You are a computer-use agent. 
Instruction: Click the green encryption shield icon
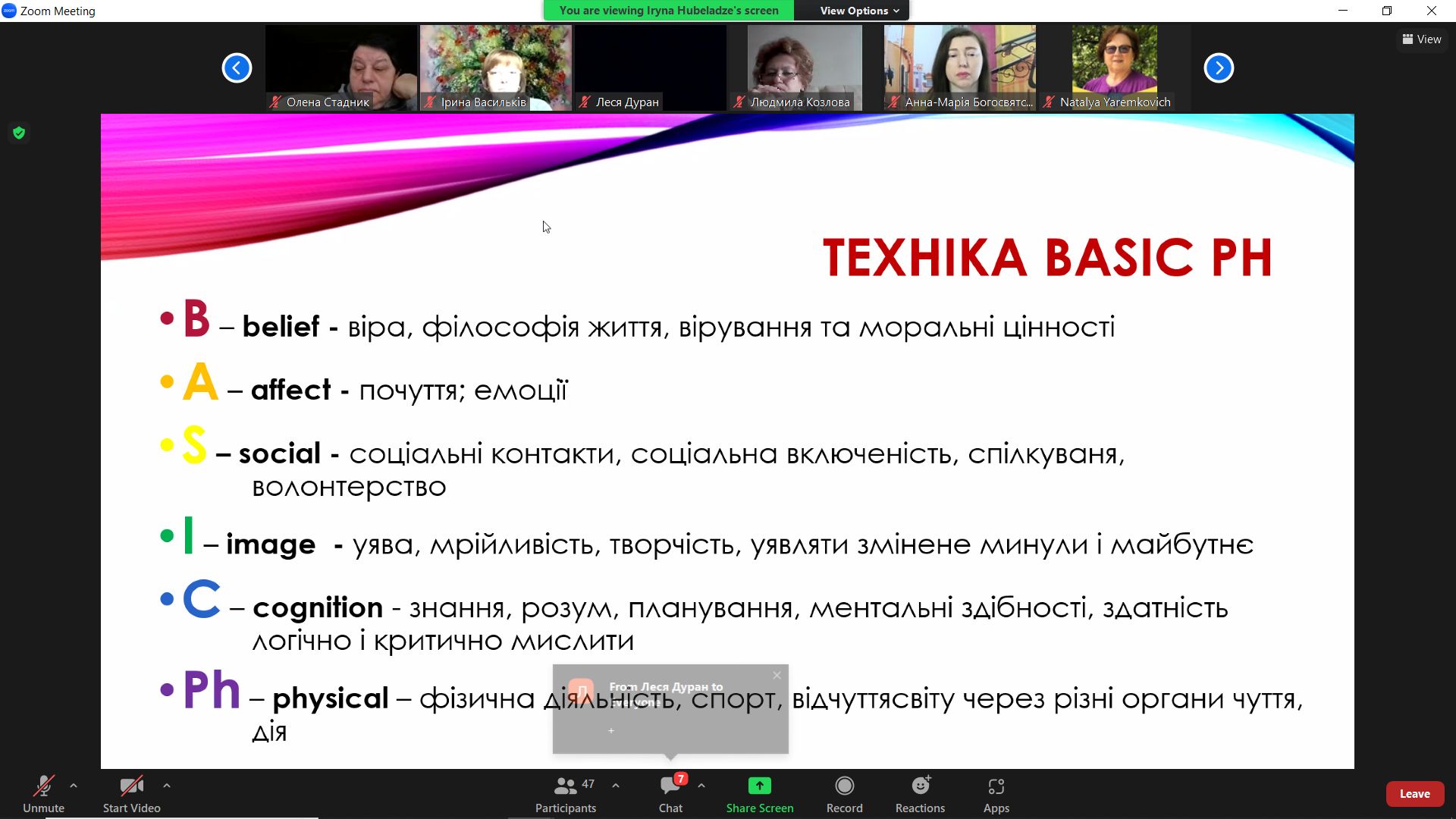(19, 133)
